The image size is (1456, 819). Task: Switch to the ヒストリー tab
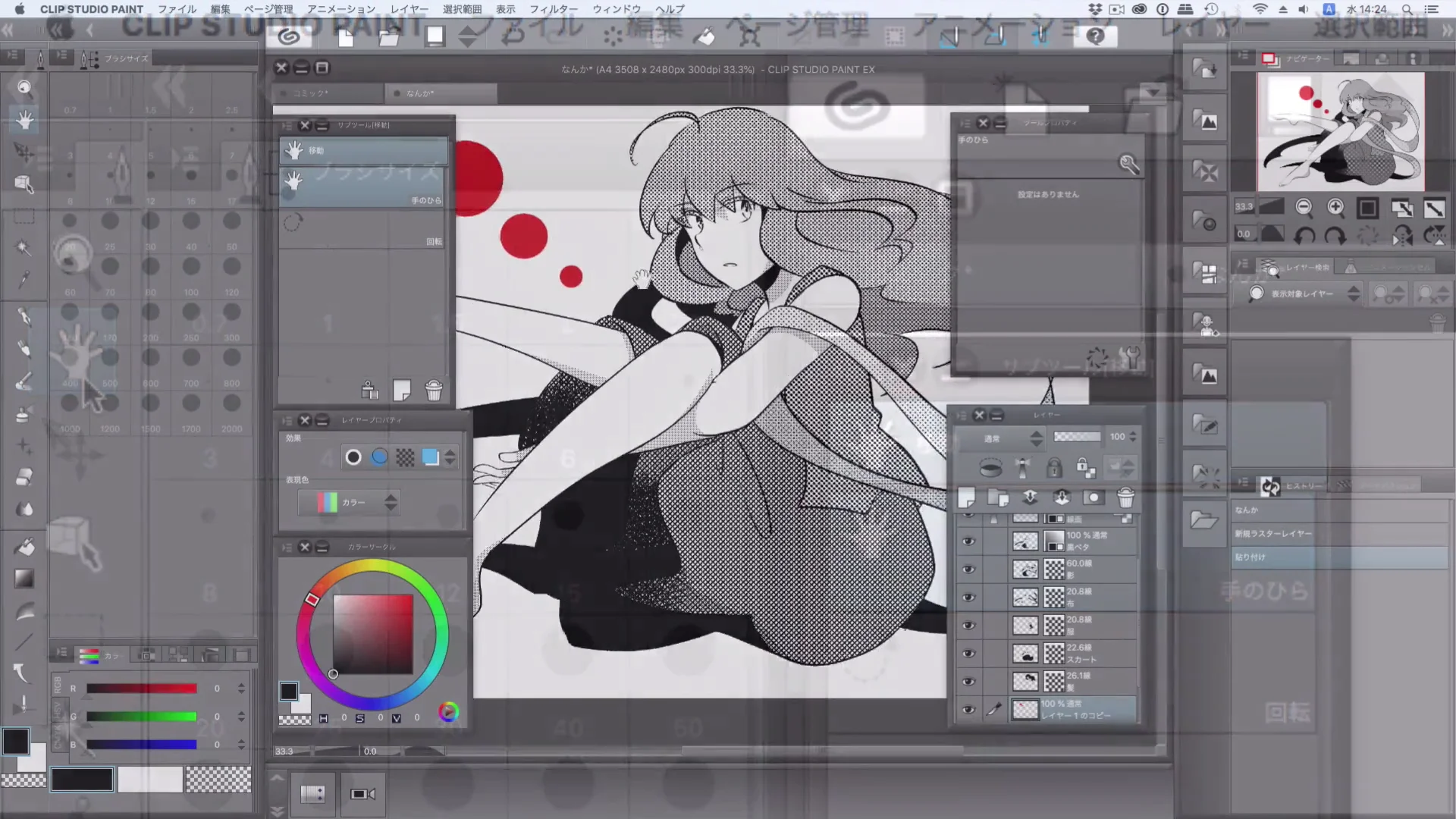tap(1293, 486)
